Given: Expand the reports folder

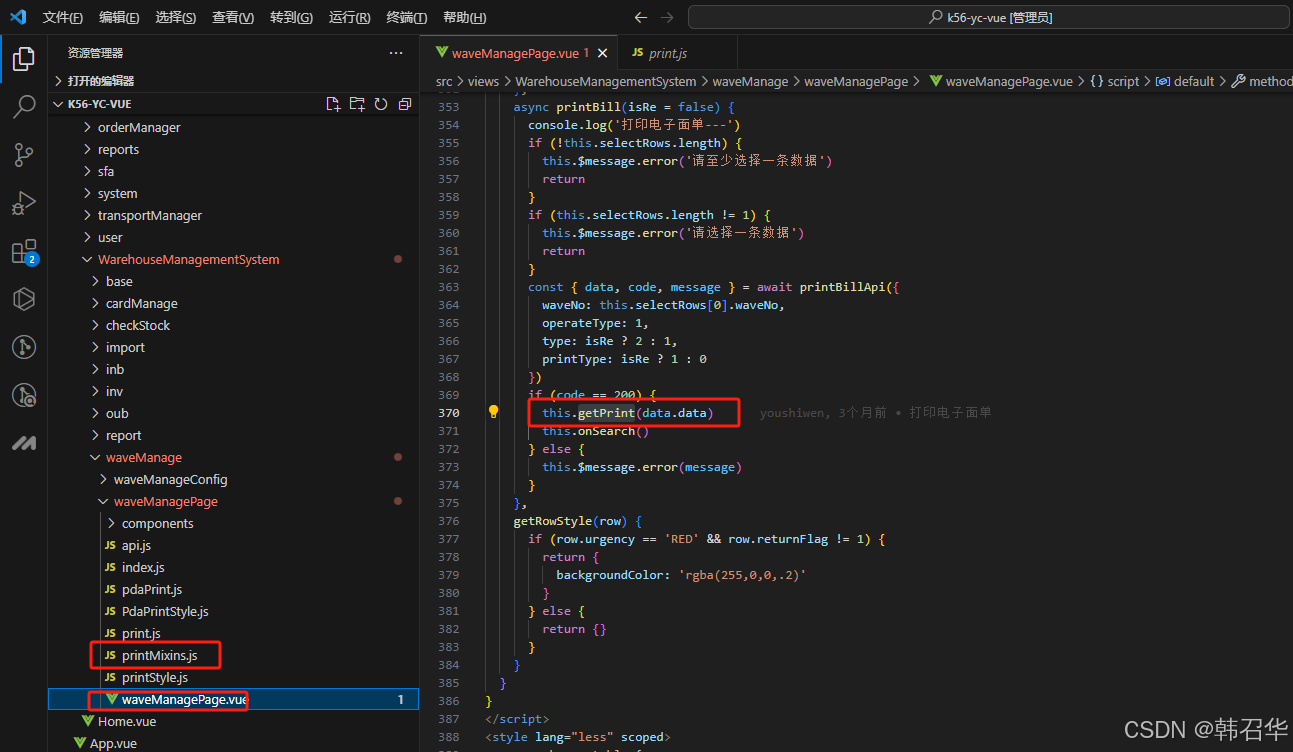Looking at the screenshot, I should (x=233, y=149).
